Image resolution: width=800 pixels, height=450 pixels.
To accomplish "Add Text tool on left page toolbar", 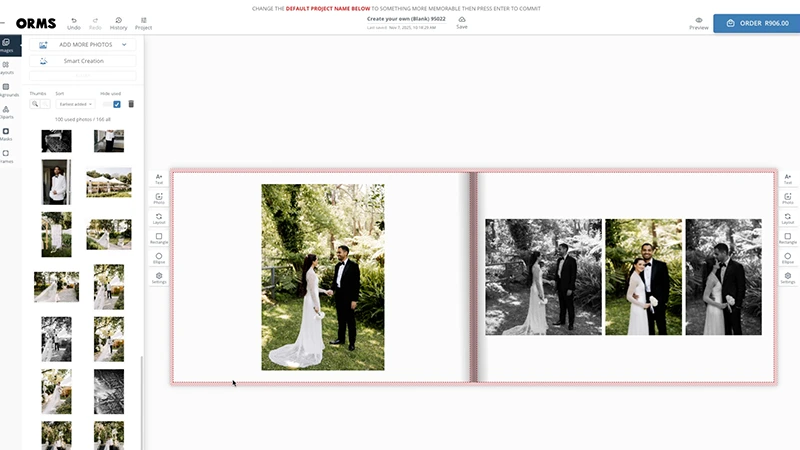I will (x=159, y=179).
